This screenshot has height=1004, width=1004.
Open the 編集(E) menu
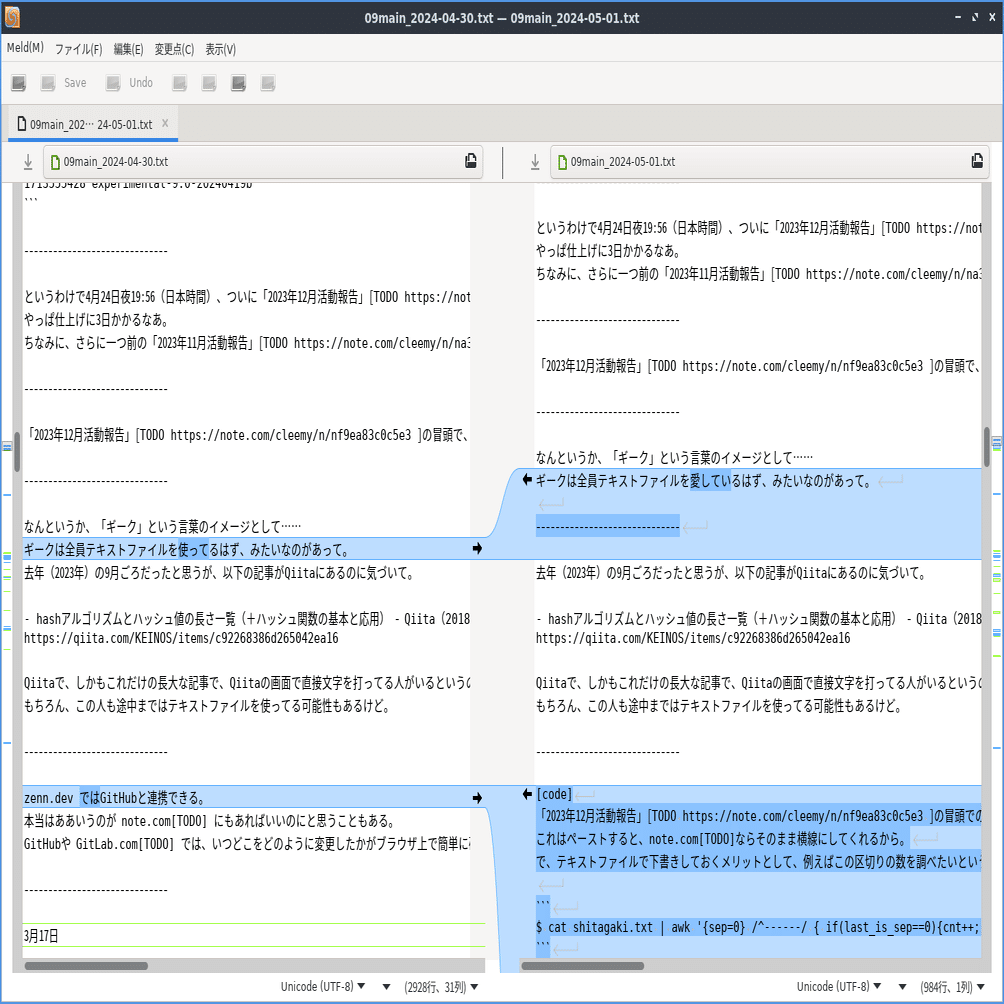[128, 49]
